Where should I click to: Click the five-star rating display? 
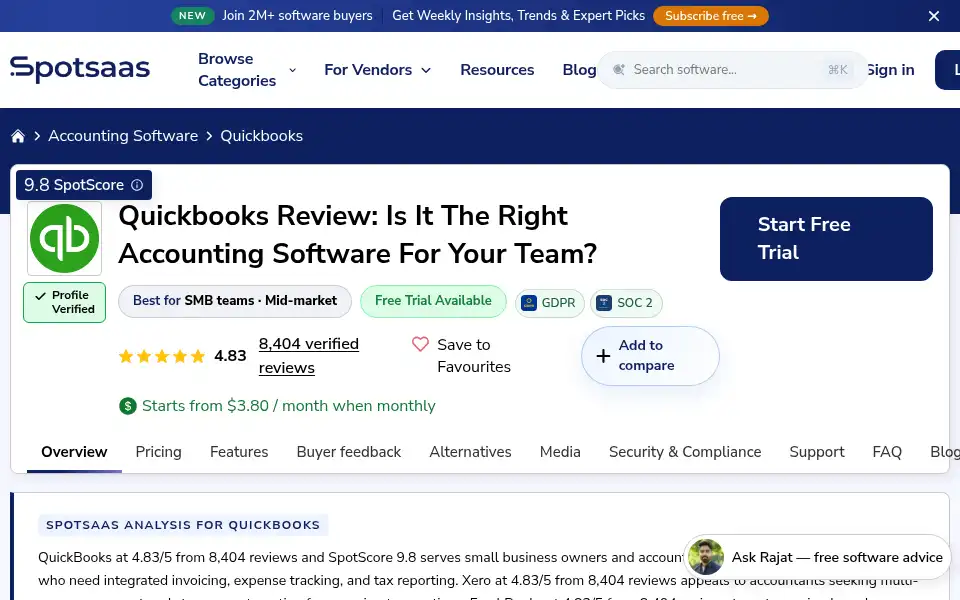click(162, 356)
